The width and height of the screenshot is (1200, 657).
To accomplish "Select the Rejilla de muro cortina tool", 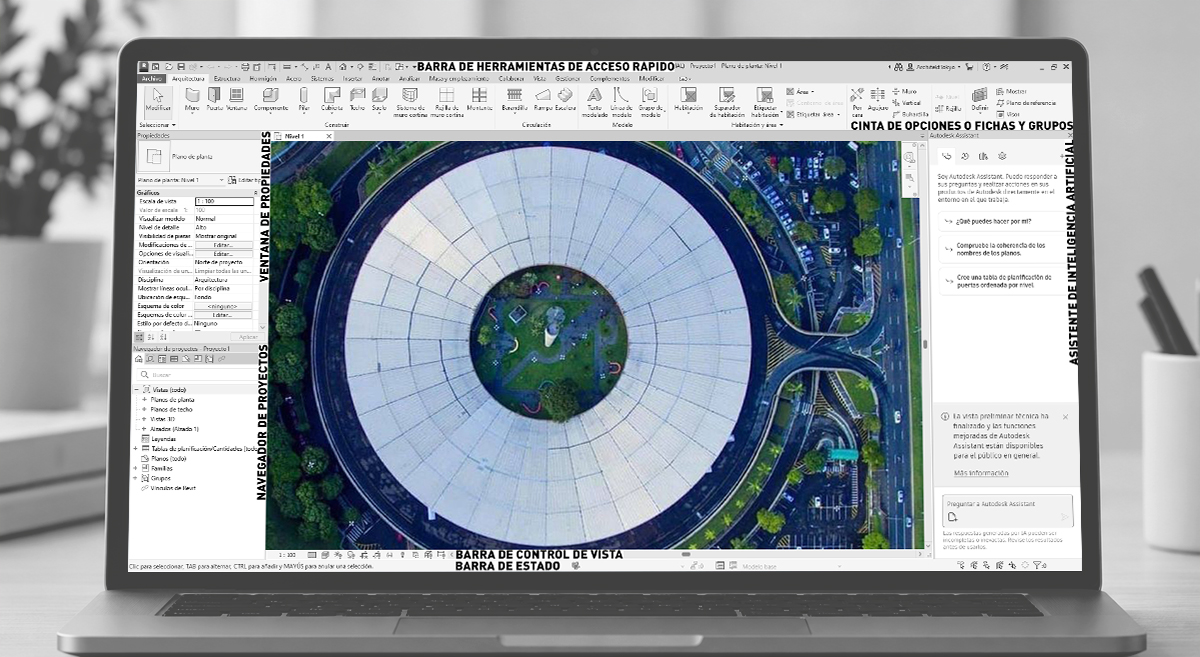I will pos(446,103).
